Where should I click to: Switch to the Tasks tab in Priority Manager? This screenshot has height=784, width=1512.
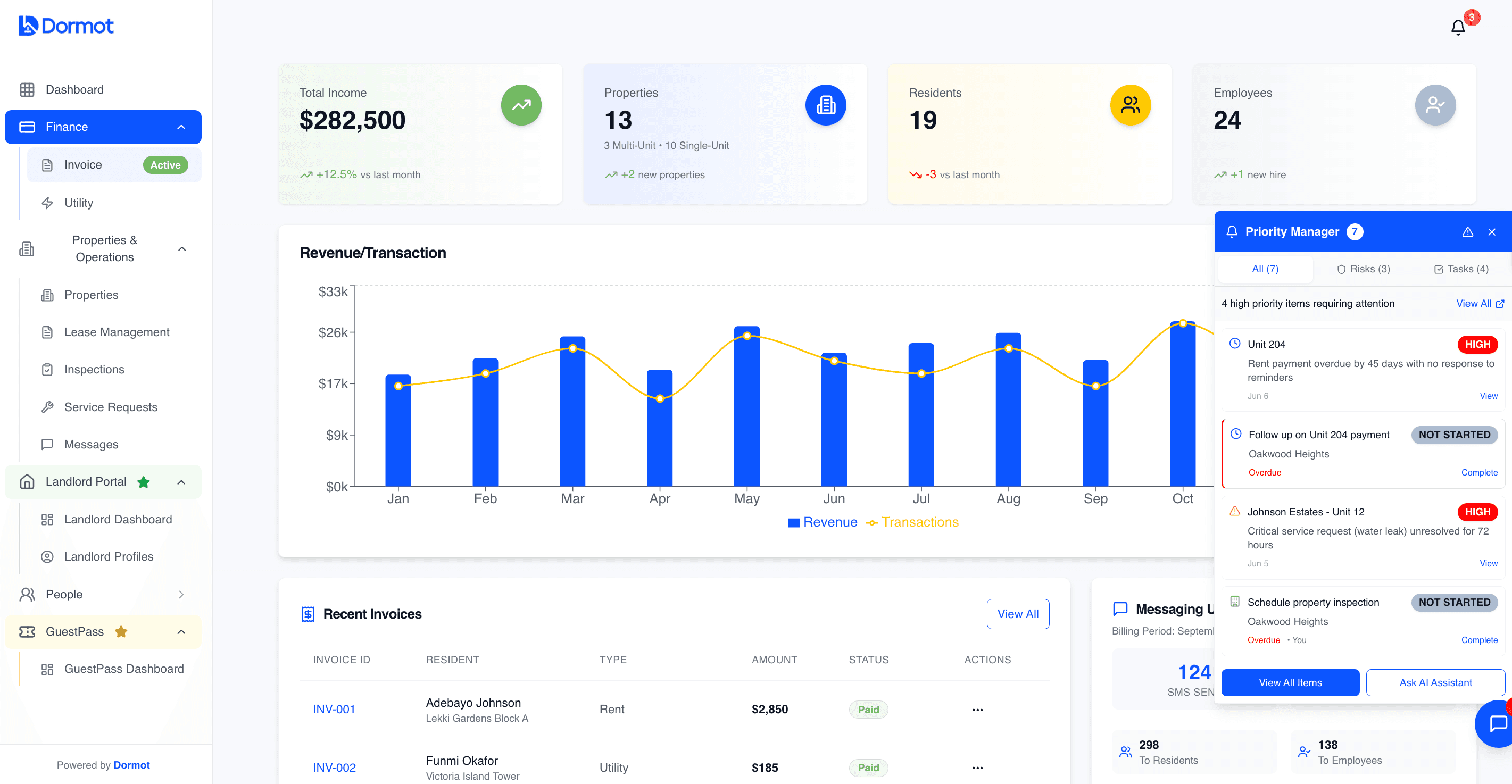click(x=1461, y=269)
